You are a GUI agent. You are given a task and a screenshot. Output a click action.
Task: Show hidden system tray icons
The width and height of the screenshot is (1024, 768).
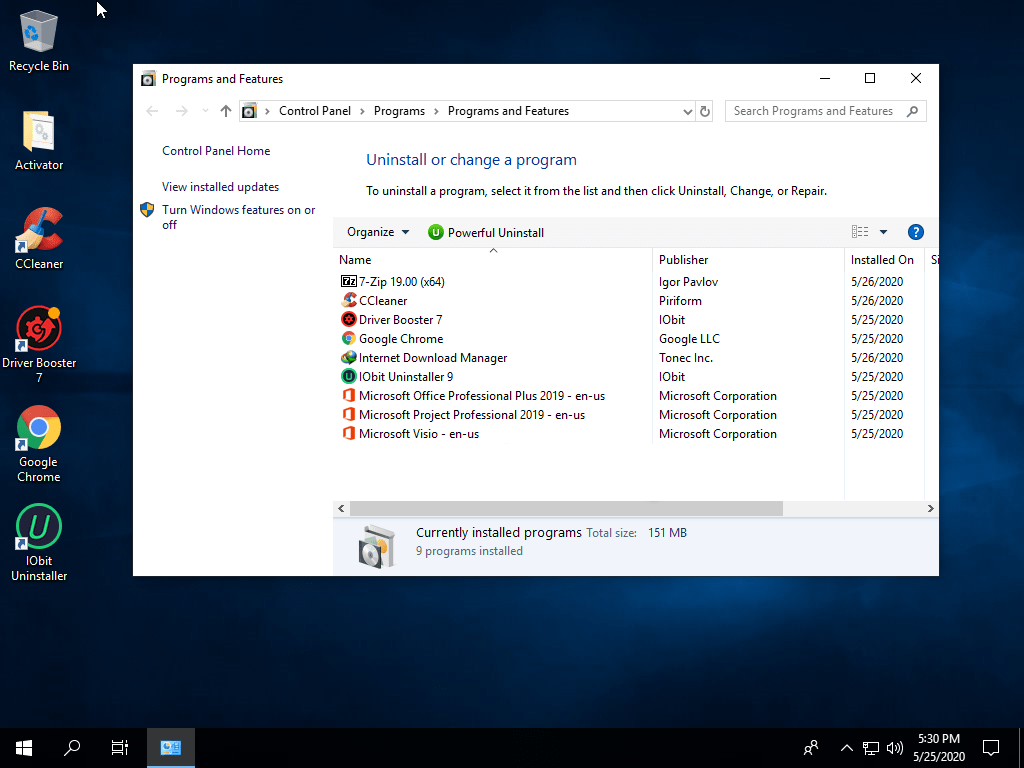[846, 748]
